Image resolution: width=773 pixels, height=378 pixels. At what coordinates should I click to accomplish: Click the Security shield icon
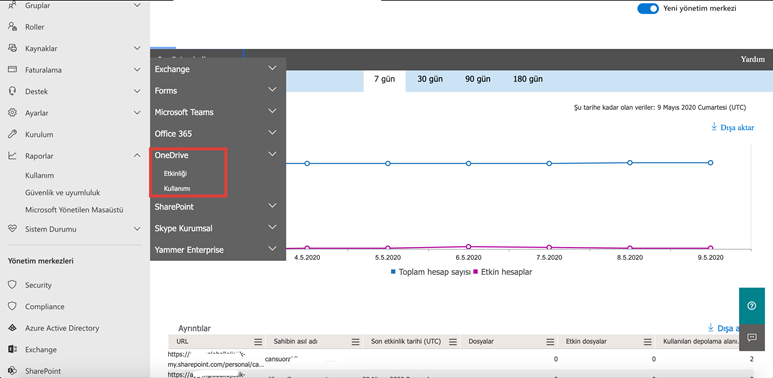[12, 285]
